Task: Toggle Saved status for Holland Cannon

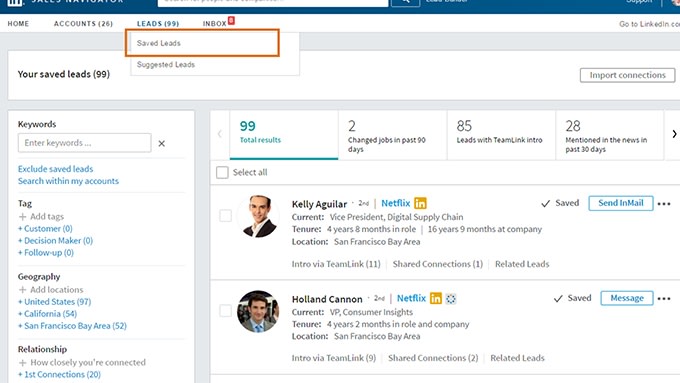Action: pyautogui.click(x=572, y=298)
